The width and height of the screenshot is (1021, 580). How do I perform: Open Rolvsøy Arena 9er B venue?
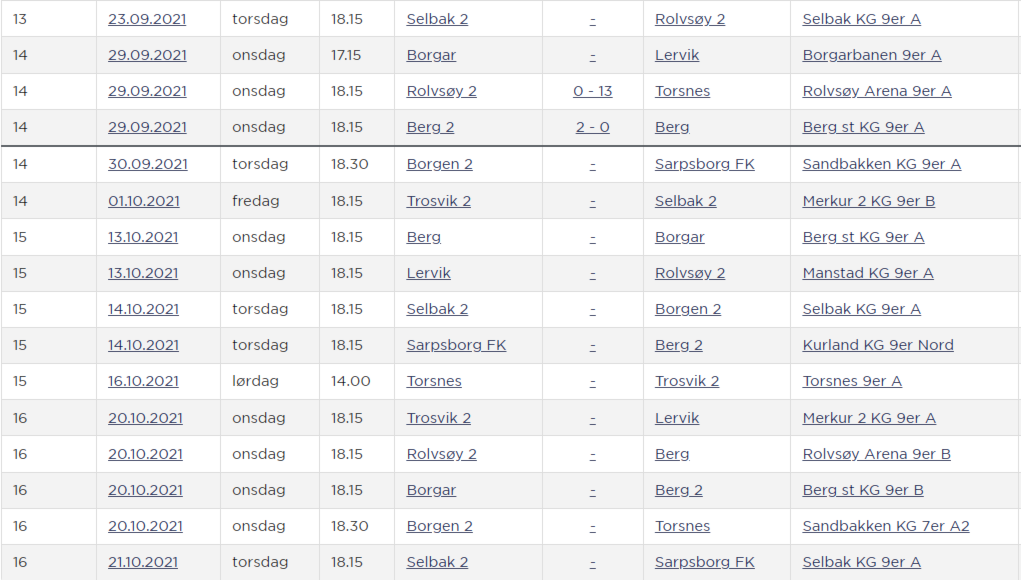click(x=876, y=454)
